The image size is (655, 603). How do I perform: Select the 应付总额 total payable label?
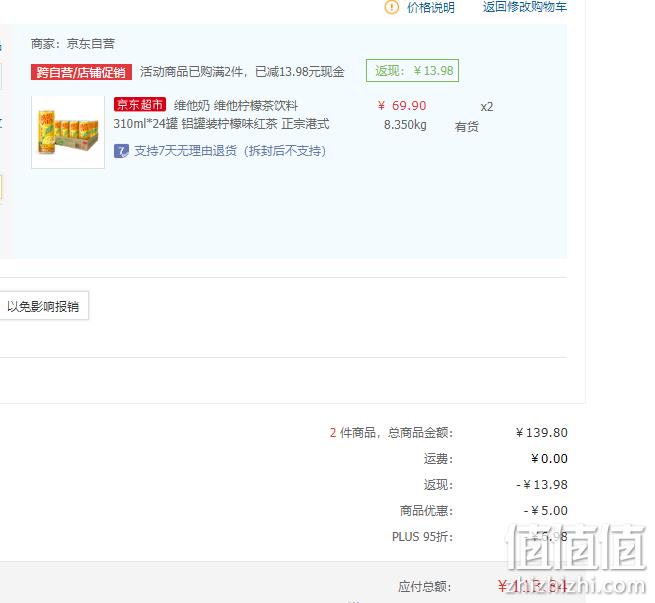point(425,587)
